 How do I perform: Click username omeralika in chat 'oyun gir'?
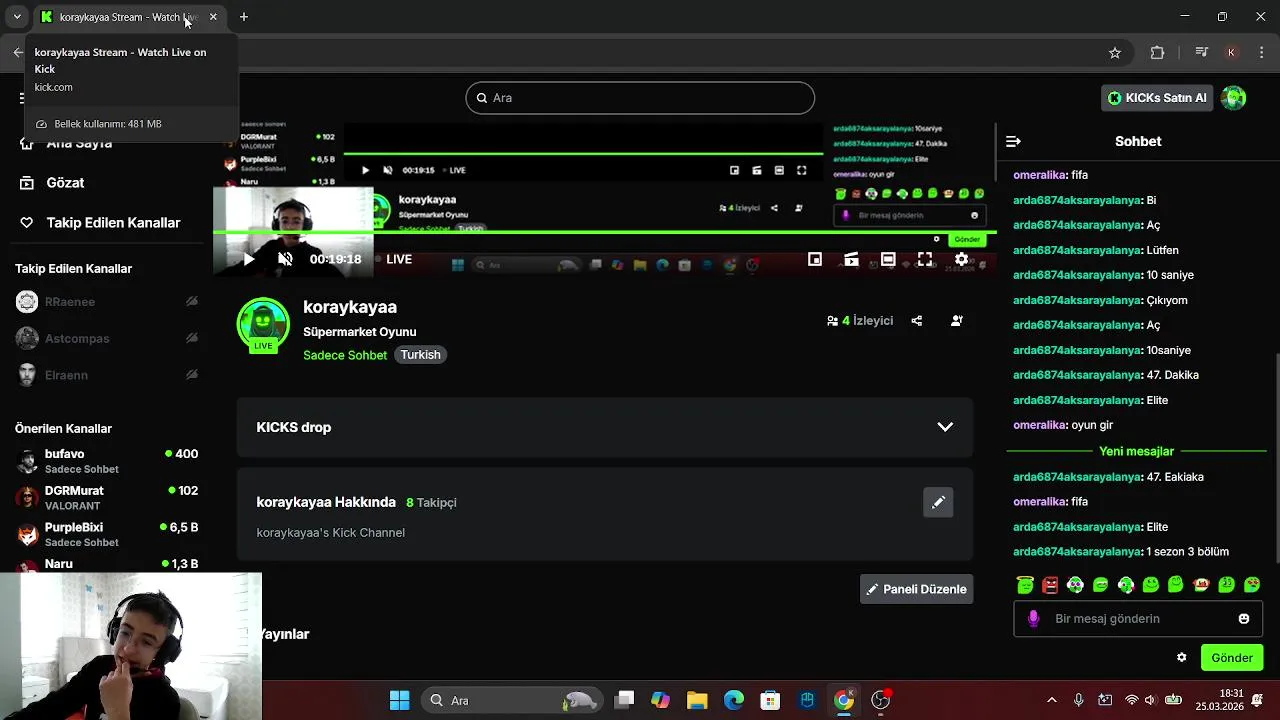point(1040,425)
